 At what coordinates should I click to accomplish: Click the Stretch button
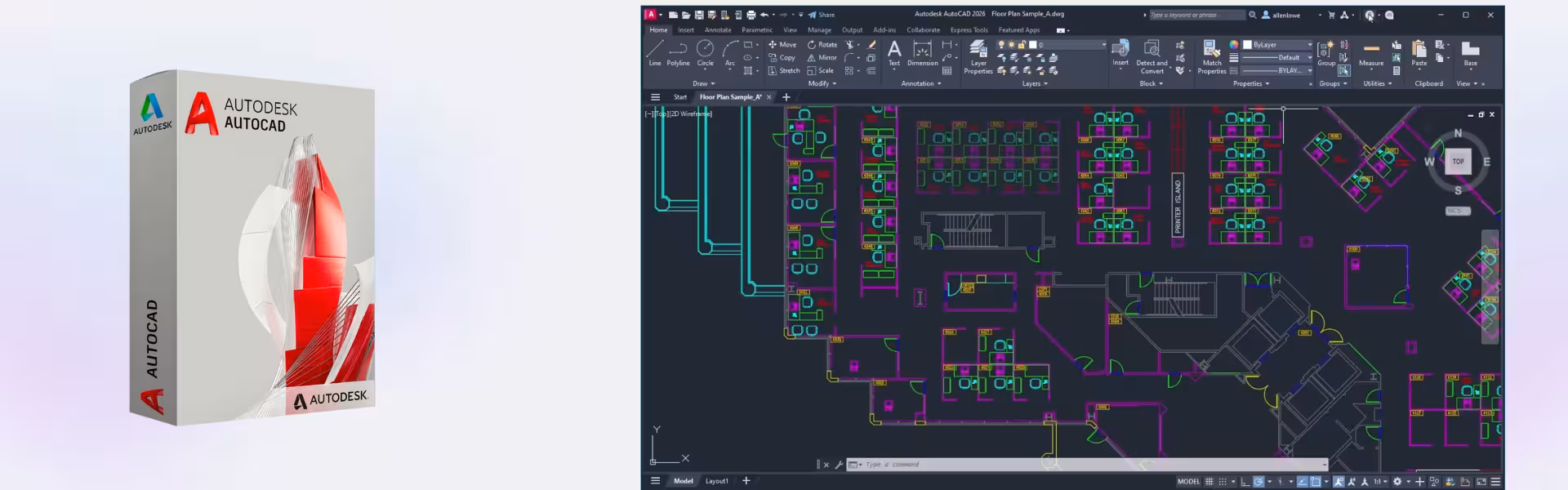(783, 71)
